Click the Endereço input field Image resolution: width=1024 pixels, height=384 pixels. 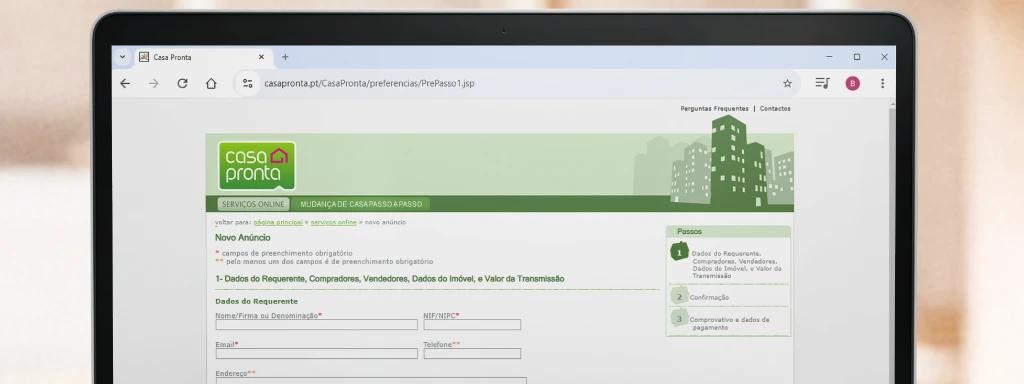coord(371,381)
